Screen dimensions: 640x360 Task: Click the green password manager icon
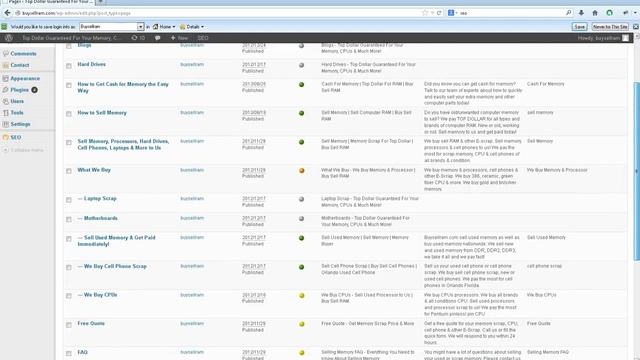(x=4, y=27)
